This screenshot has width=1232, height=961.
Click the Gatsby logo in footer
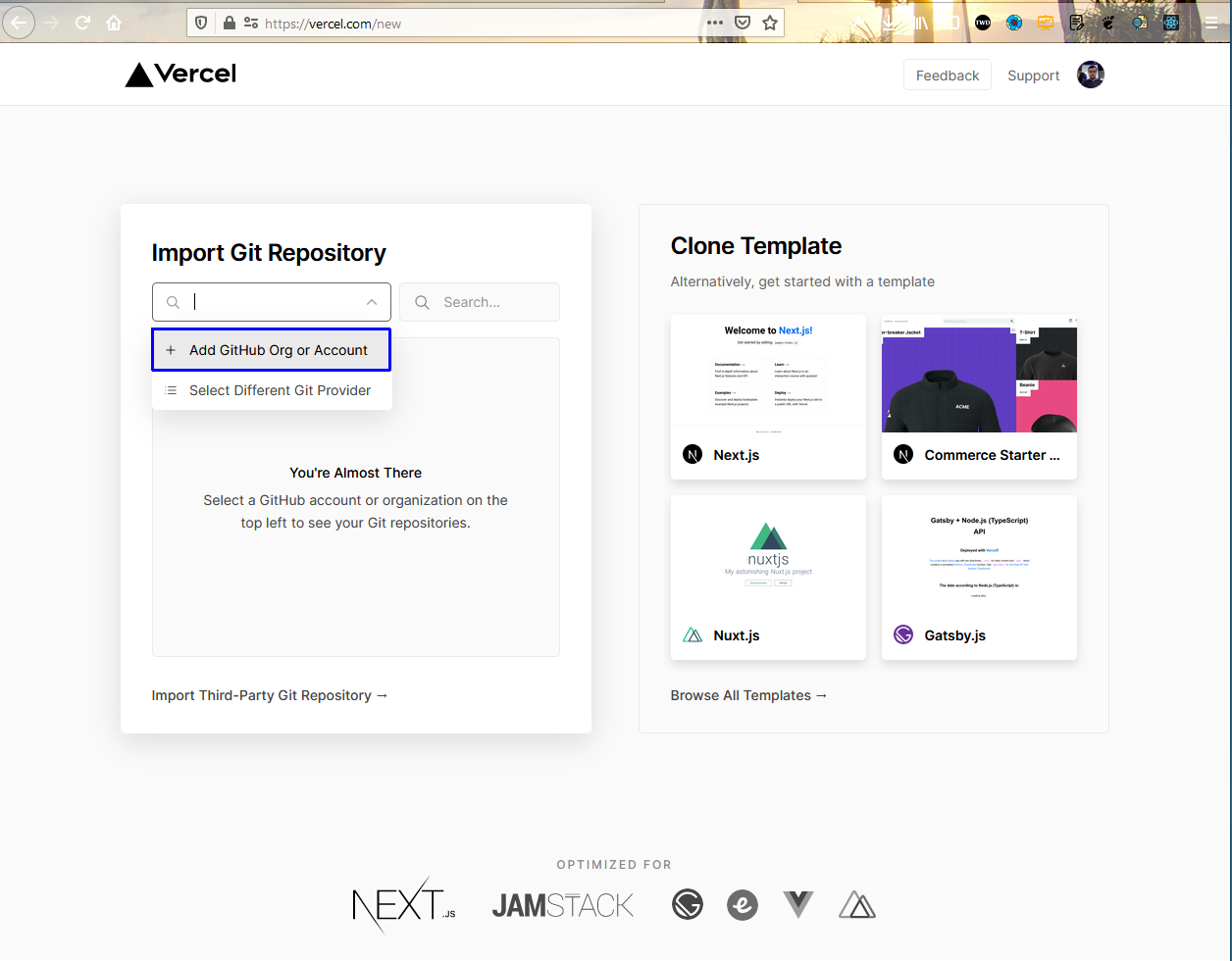[687, 904]
